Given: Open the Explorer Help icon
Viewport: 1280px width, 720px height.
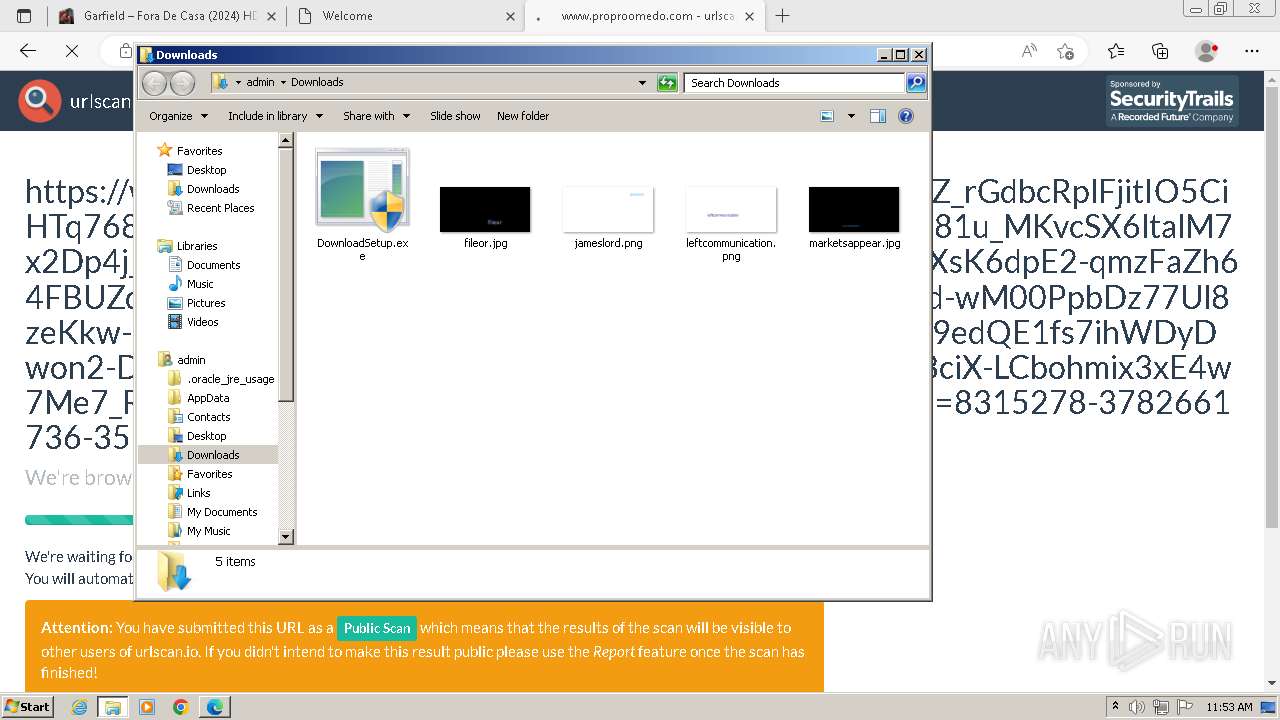Looking at the screenshot, I should pyautogui.click(x=906, y=116).
